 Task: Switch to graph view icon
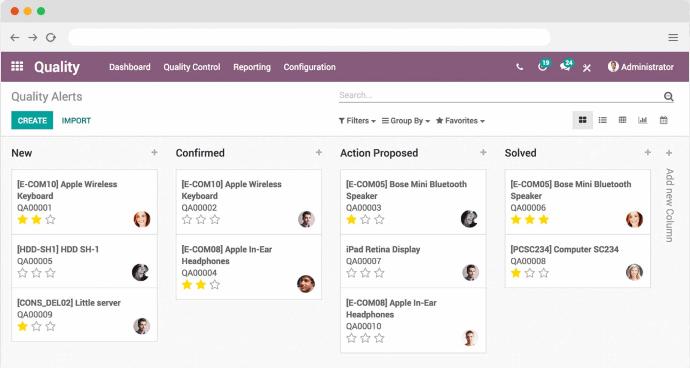tap(642, 120)
